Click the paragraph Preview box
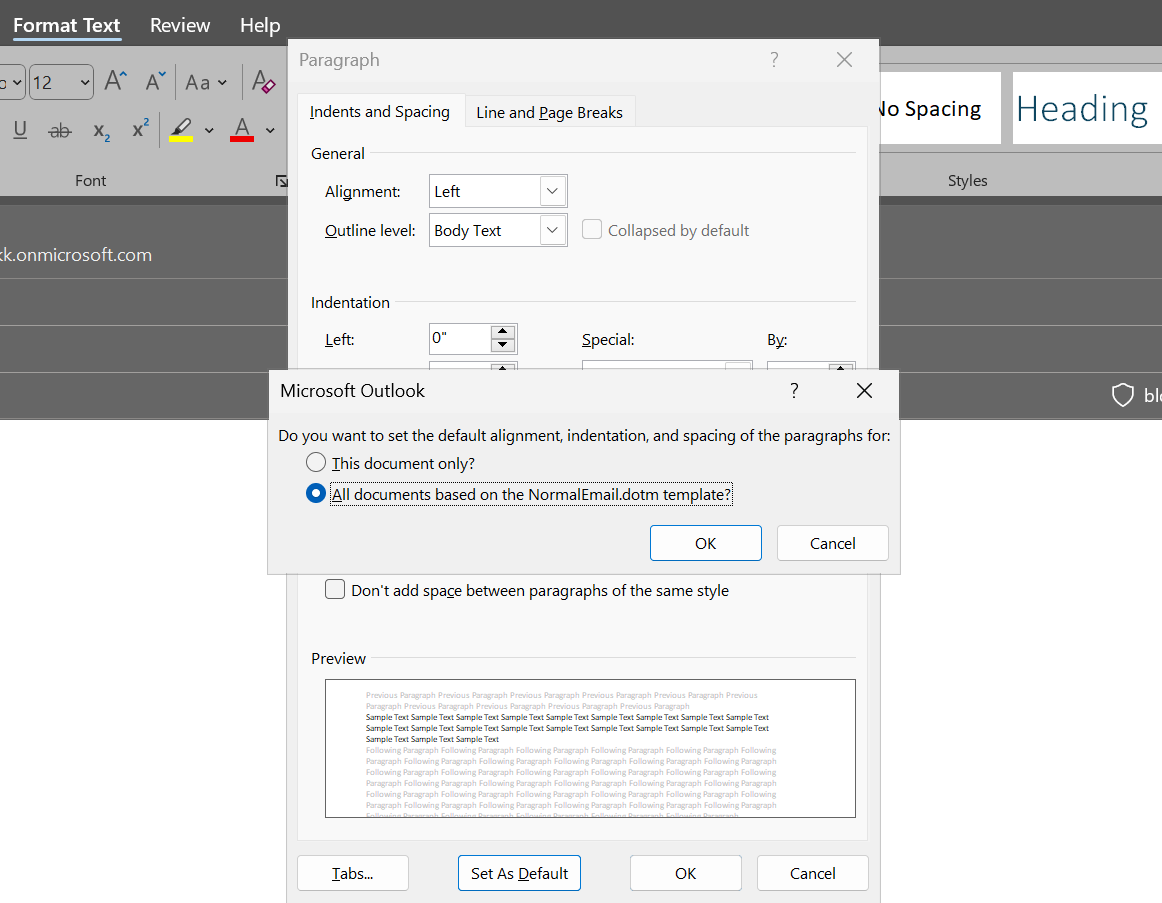The height and width of the screenshot is (903, 1162). (590, 748)
